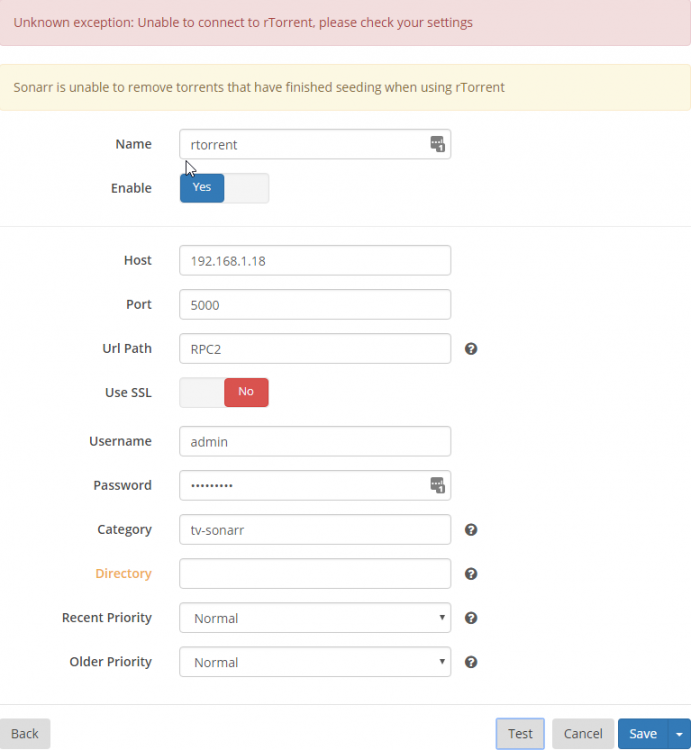Focus the Url Path field with RPC2
Image resolution: width=691 pixels, height=750 pixels.
[315, 349]
